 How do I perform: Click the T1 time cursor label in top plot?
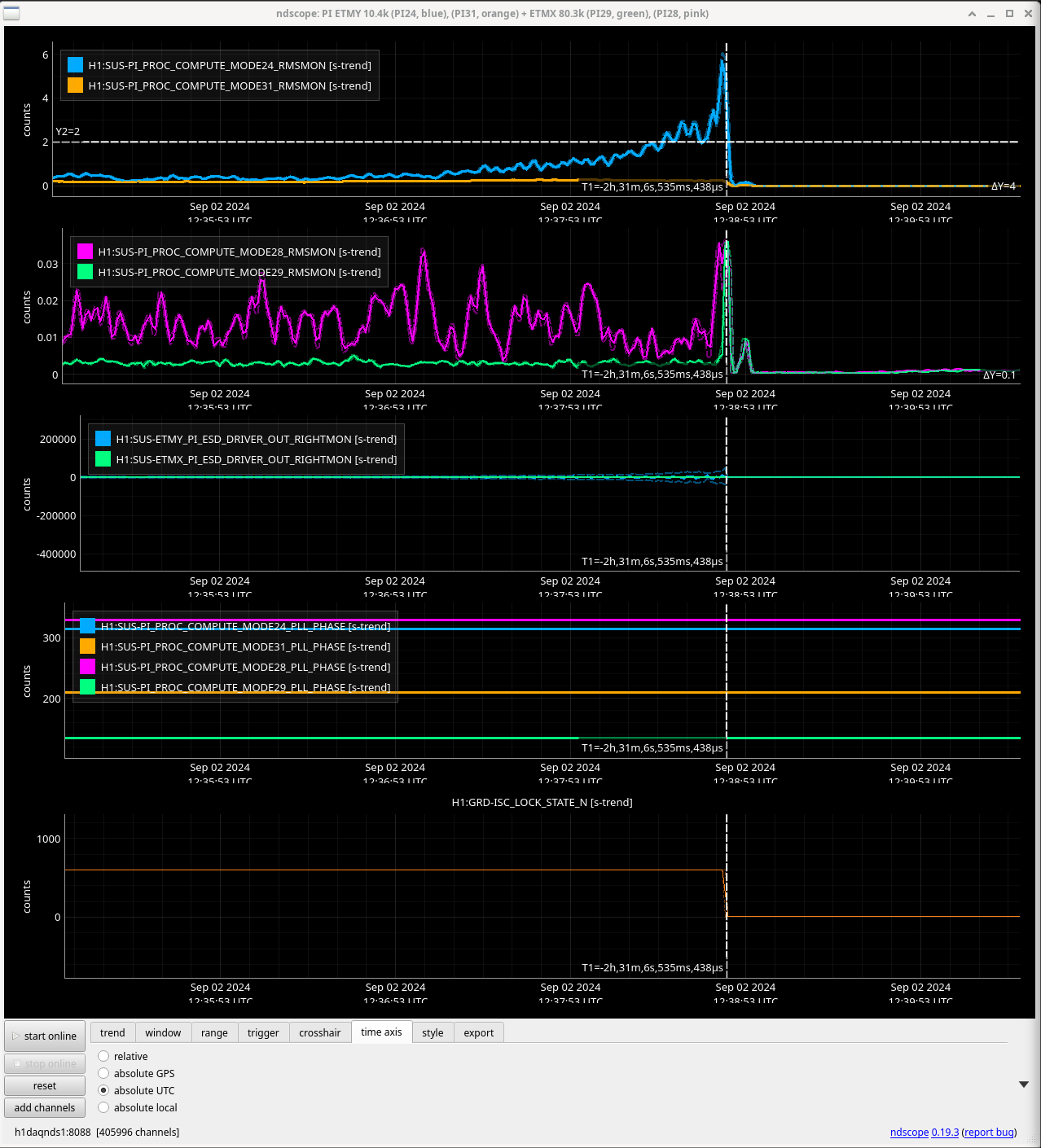[x=652, y=187]
